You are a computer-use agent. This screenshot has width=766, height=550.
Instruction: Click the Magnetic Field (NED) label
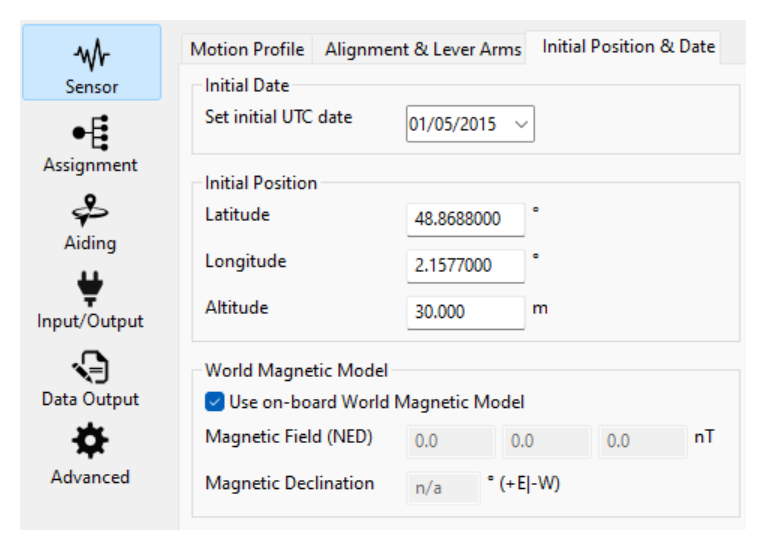[x=289, y=437]
